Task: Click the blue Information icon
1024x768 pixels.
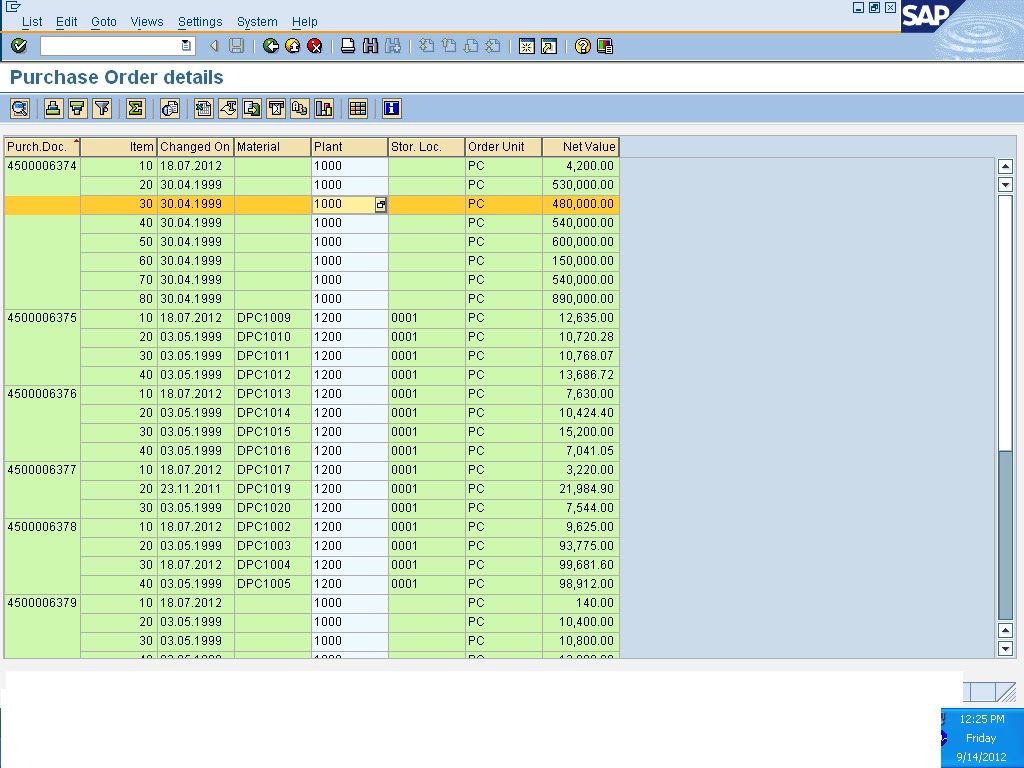Action: pyautogui.click(x=391, y=108)
